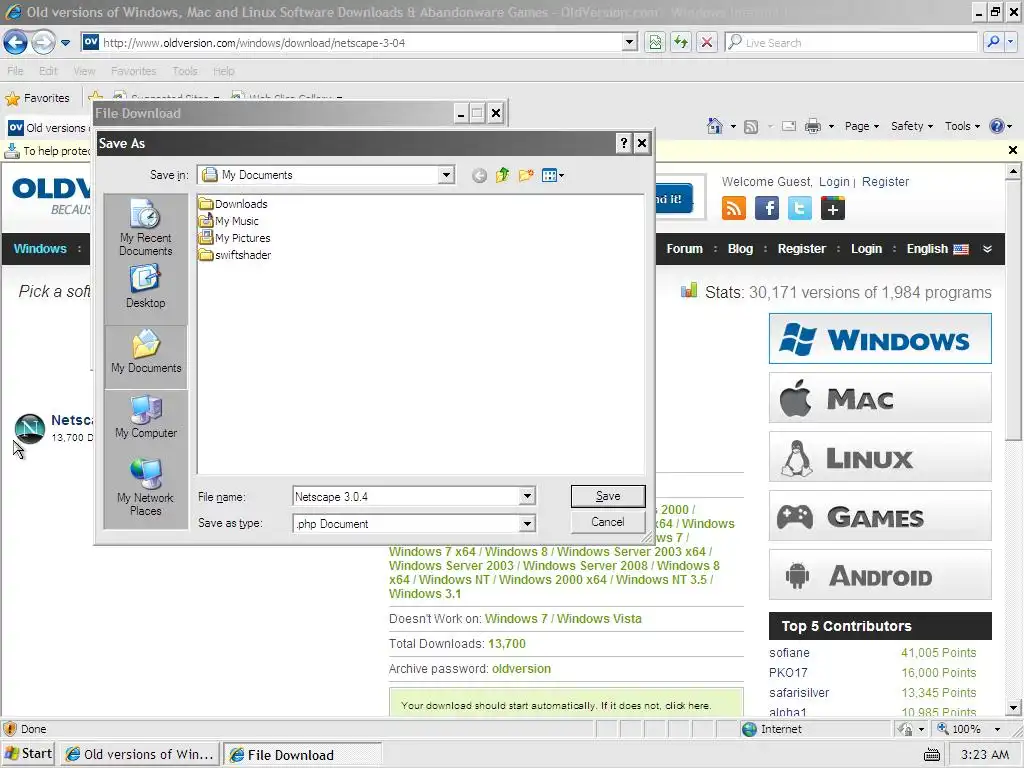Click the RSS feeds icon in command bar

click(x=751, y=127)
